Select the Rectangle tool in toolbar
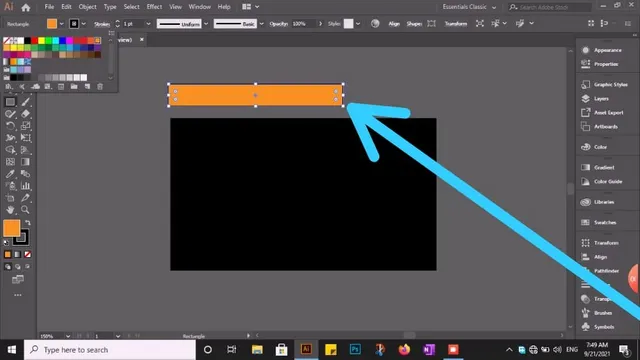This screenshot has height=360, width=640. (10, 102)
